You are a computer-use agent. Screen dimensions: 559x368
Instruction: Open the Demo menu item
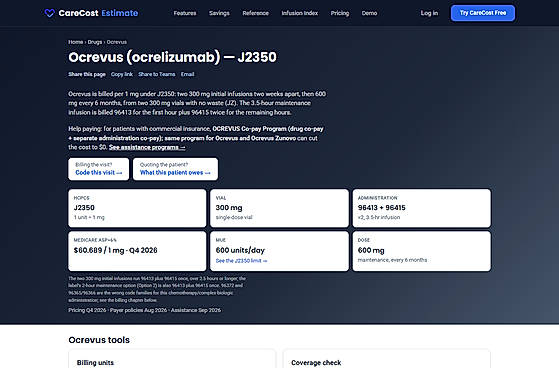tap(369, 13)
